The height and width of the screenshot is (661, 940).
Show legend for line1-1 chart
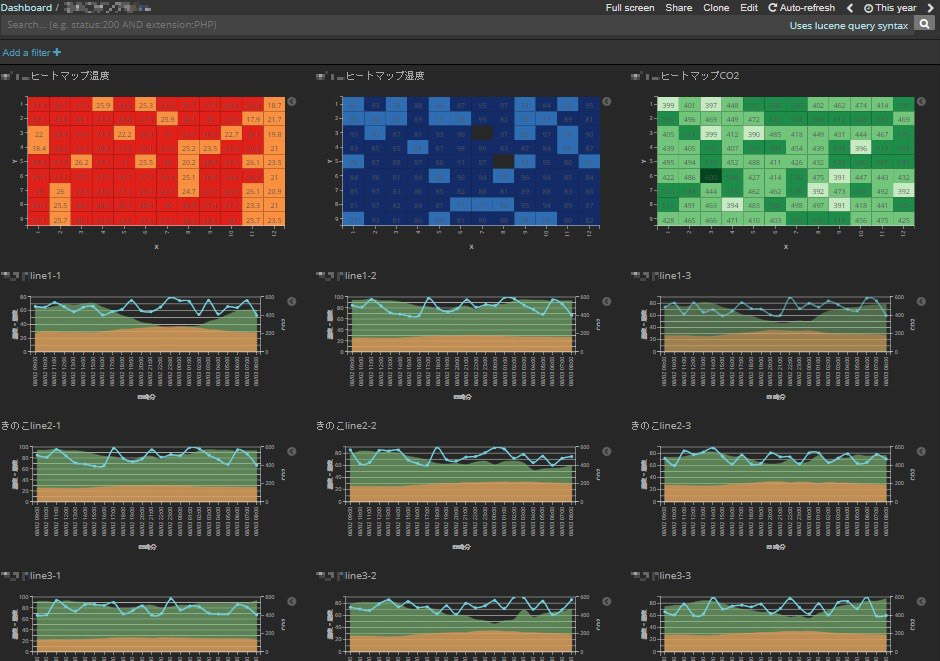pos(292,301)
